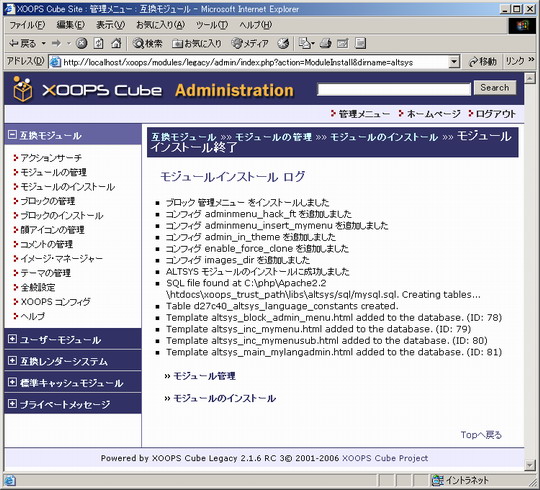Viewport: 540px width, 490px height.
Task: Click the Refresh page icon
Action: point(99,43)
